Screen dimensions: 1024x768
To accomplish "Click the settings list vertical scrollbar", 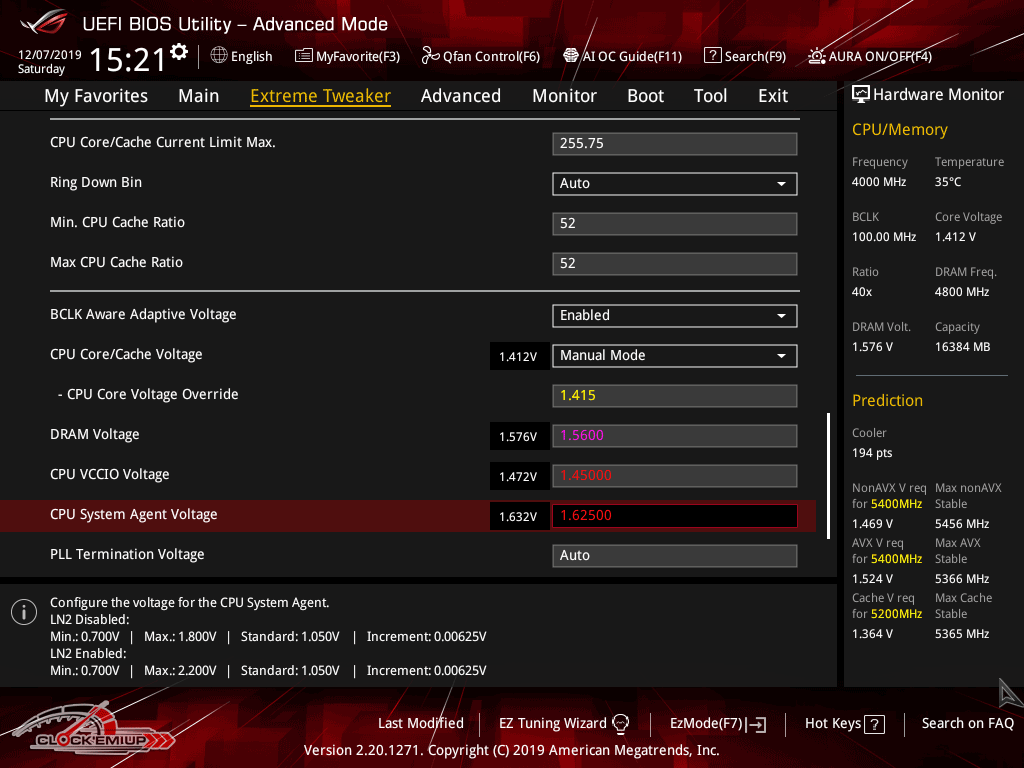I will tap(828, 475).
